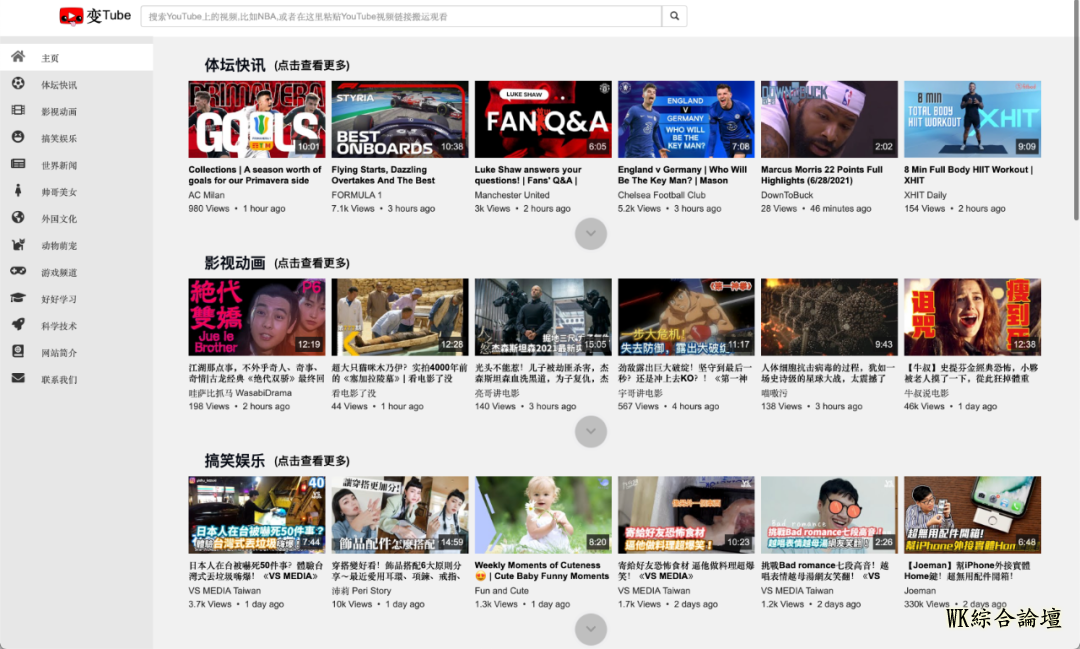Click the magnifying glass search button
Screen dimensions: 1080x649
(x=674, y=16)
